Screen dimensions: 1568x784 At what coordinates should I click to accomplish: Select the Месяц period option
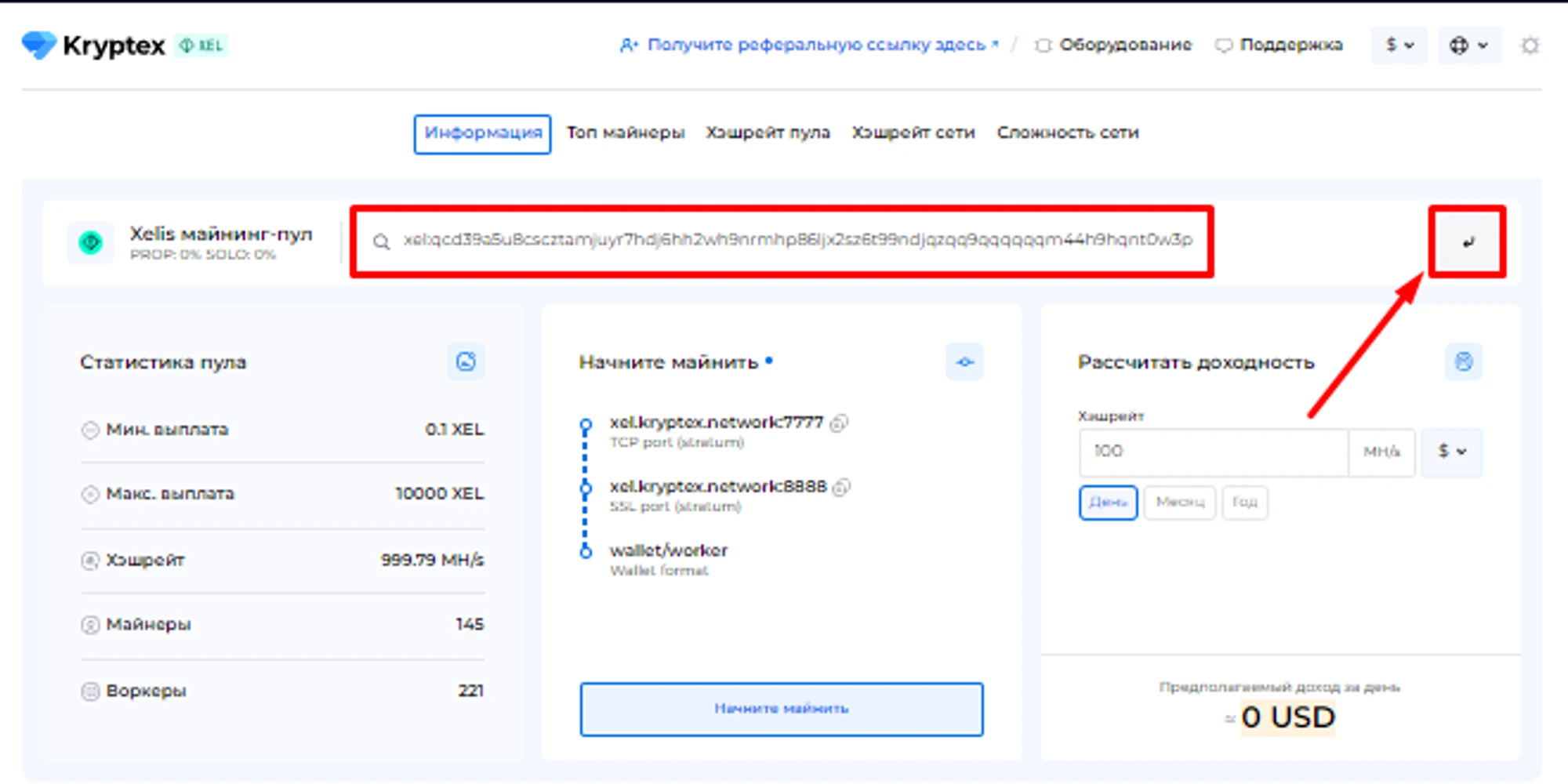click(x=1179, y=503)
